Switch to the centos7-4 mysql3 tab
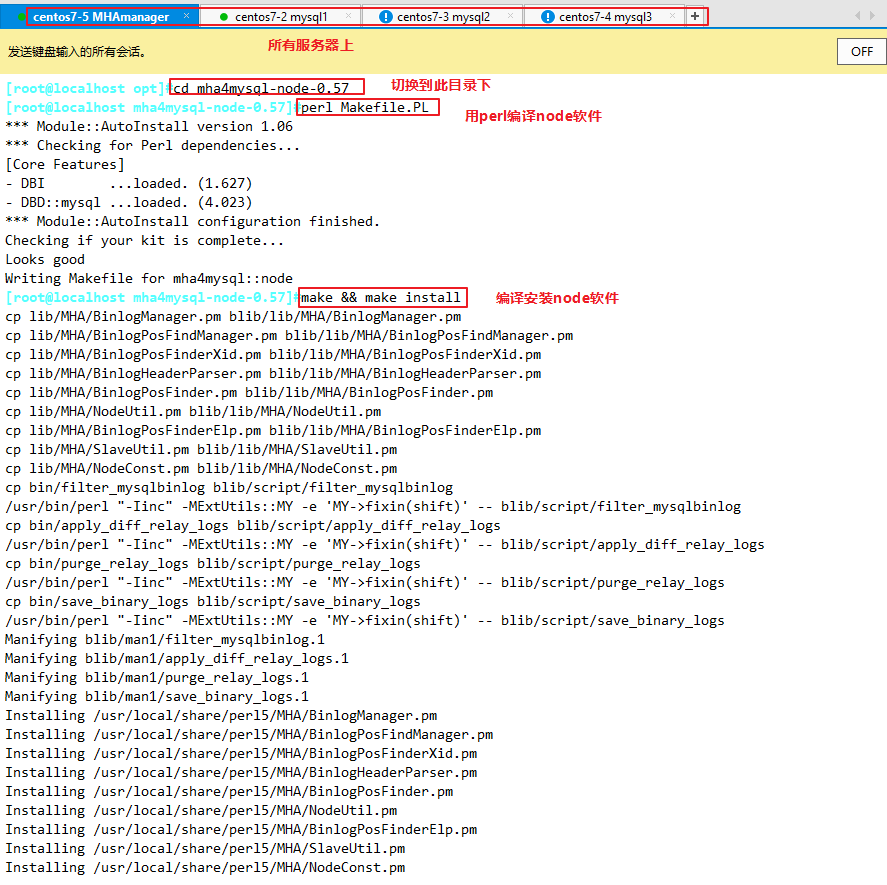 coord(605,17)
